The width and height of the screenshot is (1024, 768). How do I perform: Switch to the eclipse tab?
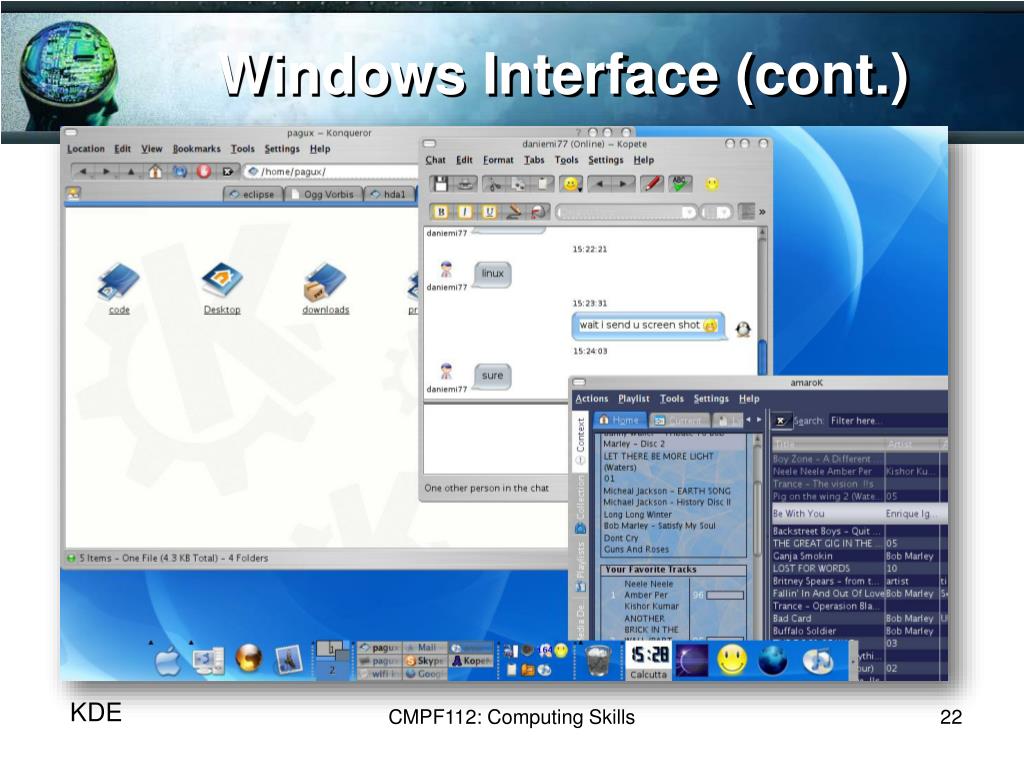(253, 195)
